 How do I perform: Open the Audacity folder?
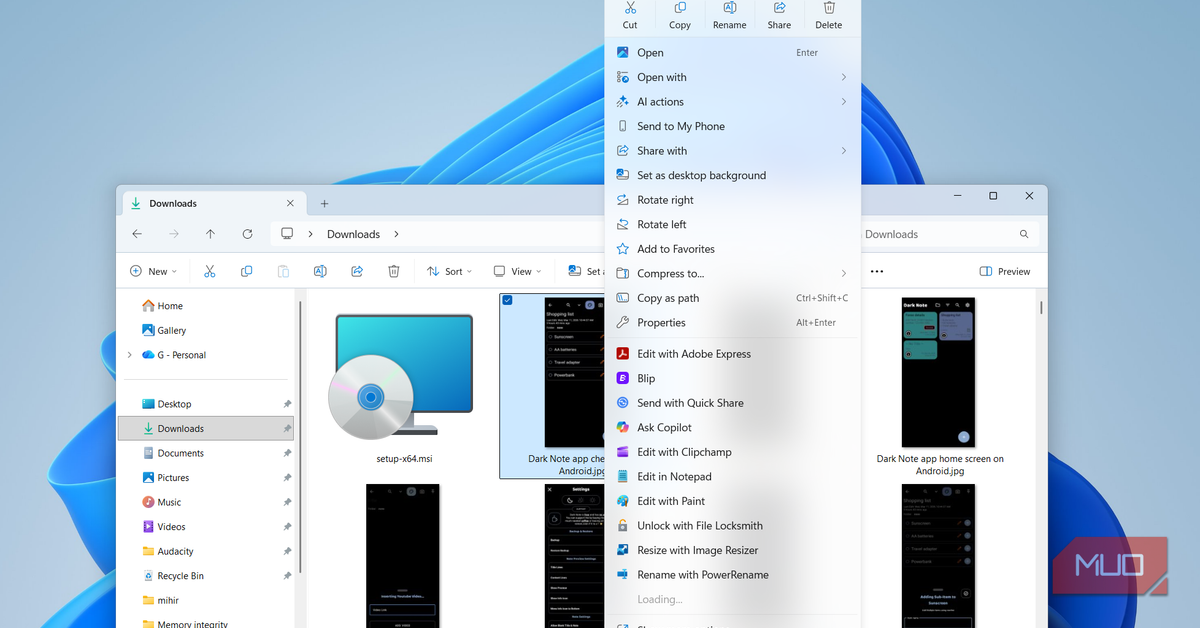coord(208,551)
